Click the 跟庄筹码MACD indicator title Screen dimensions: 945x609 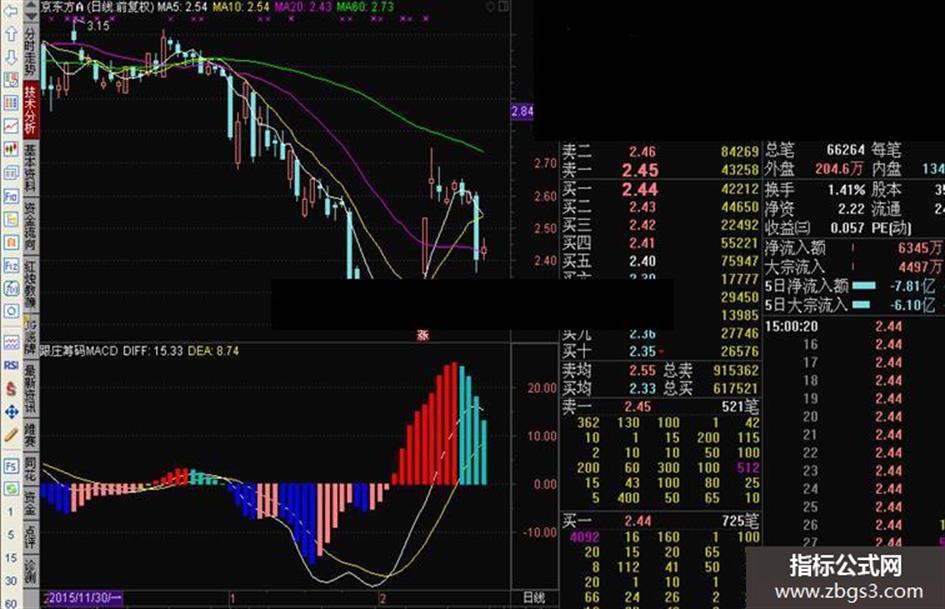click(x=78, y=351)
